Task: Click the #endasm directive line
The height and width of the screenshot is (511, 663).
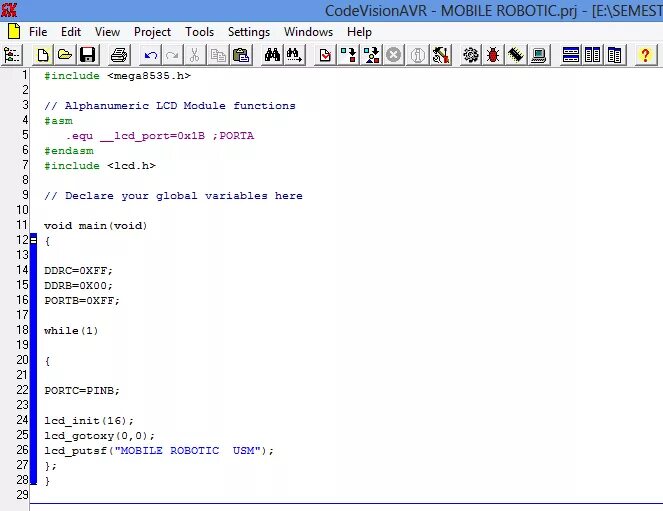Action: click(x=69, y=151)
